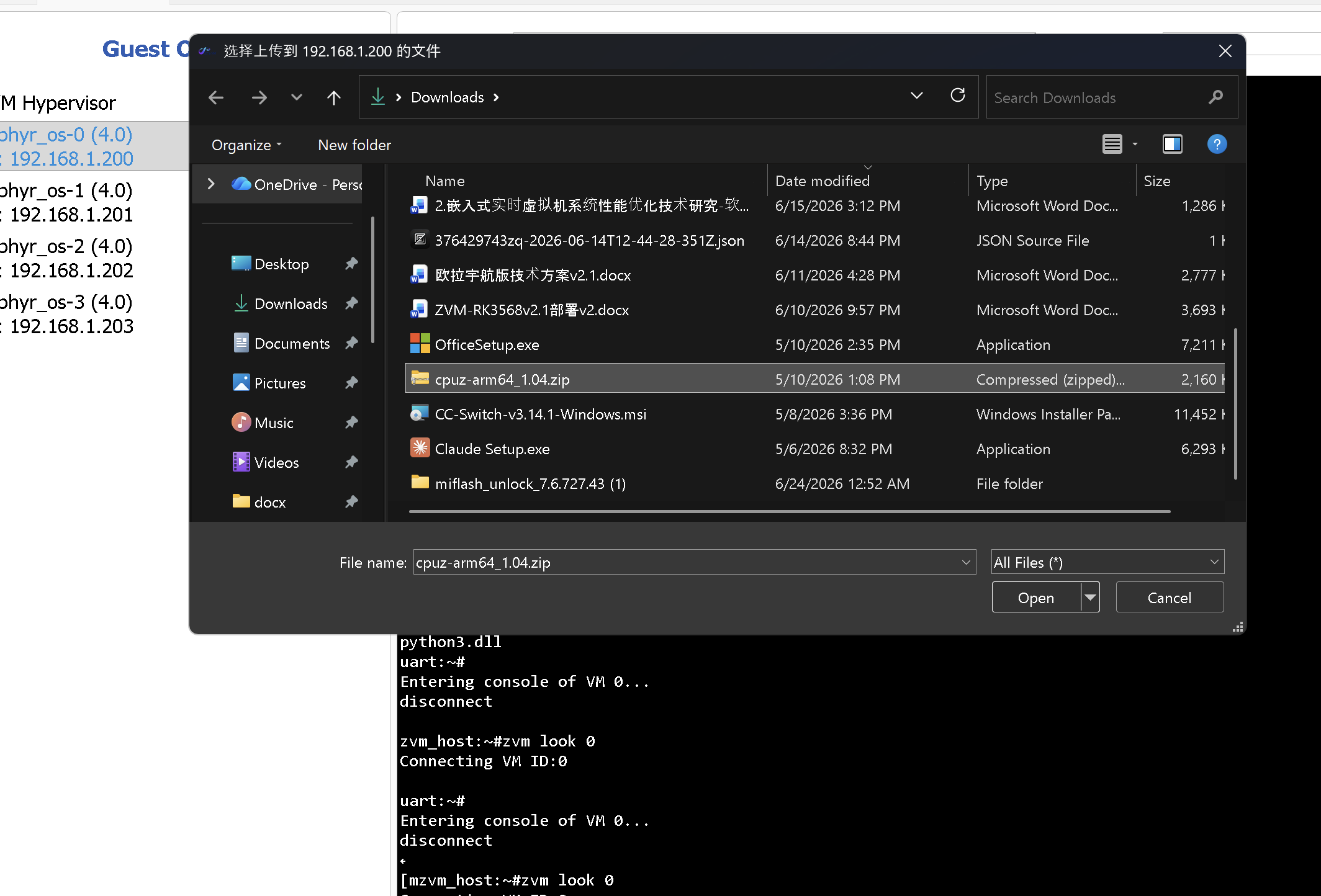Expand the Open button split arrow
The height and width of the screenshot is (896, 1321).
pyautogui.click(x=1090, y=598)
